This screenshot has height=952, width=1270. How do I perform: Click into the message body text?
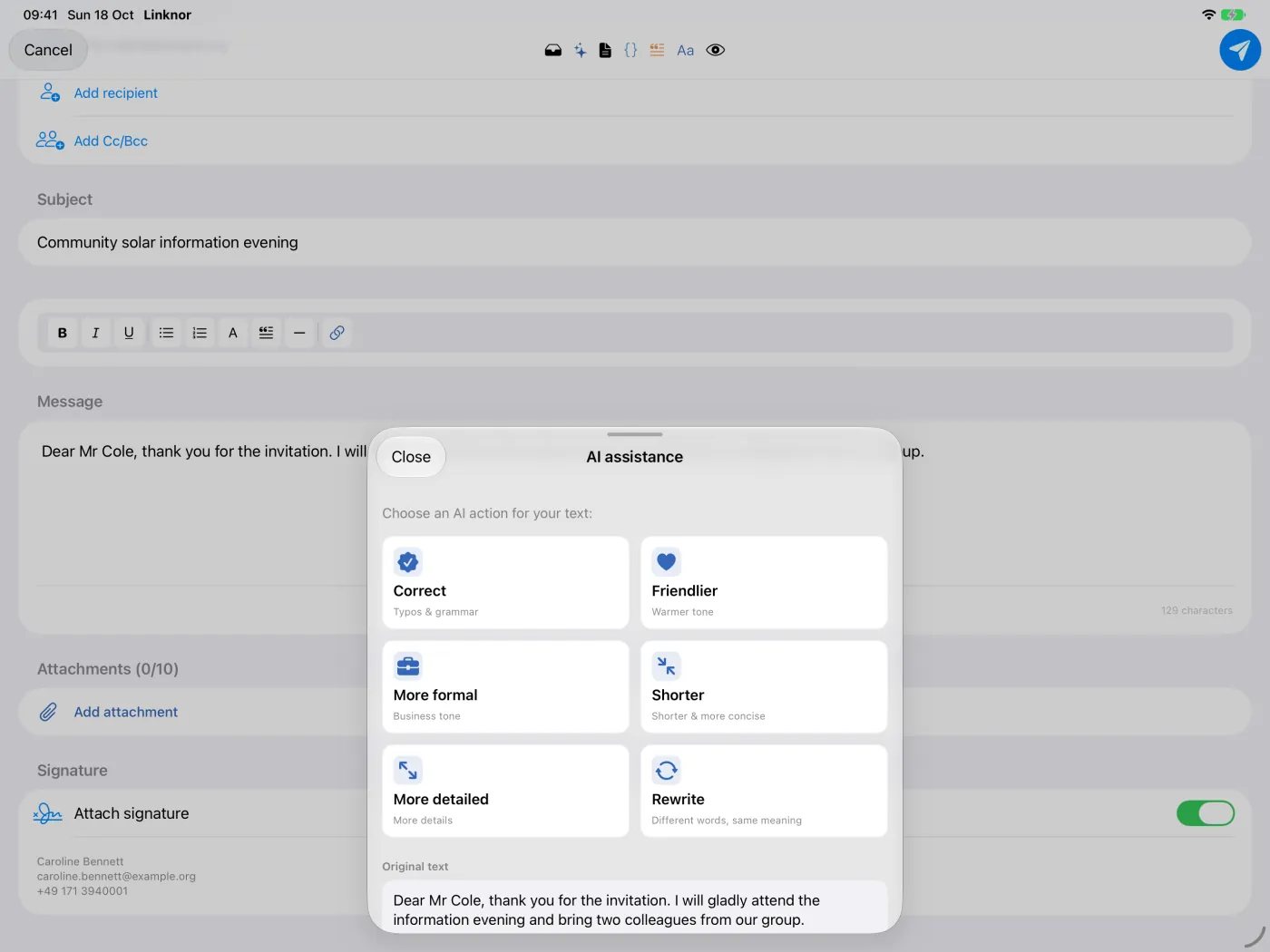pyautogui.click(x=204, y=452)
